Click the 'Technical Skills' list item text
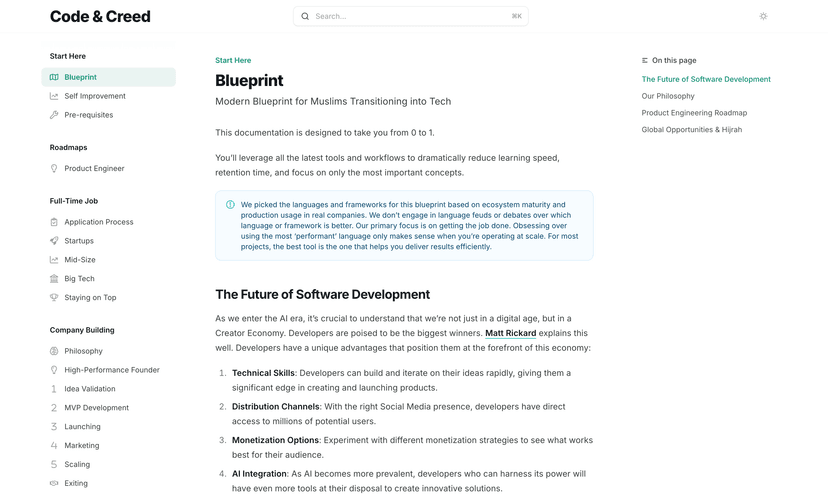Viewport: 828px width, 502px height. tap(263, 373)
